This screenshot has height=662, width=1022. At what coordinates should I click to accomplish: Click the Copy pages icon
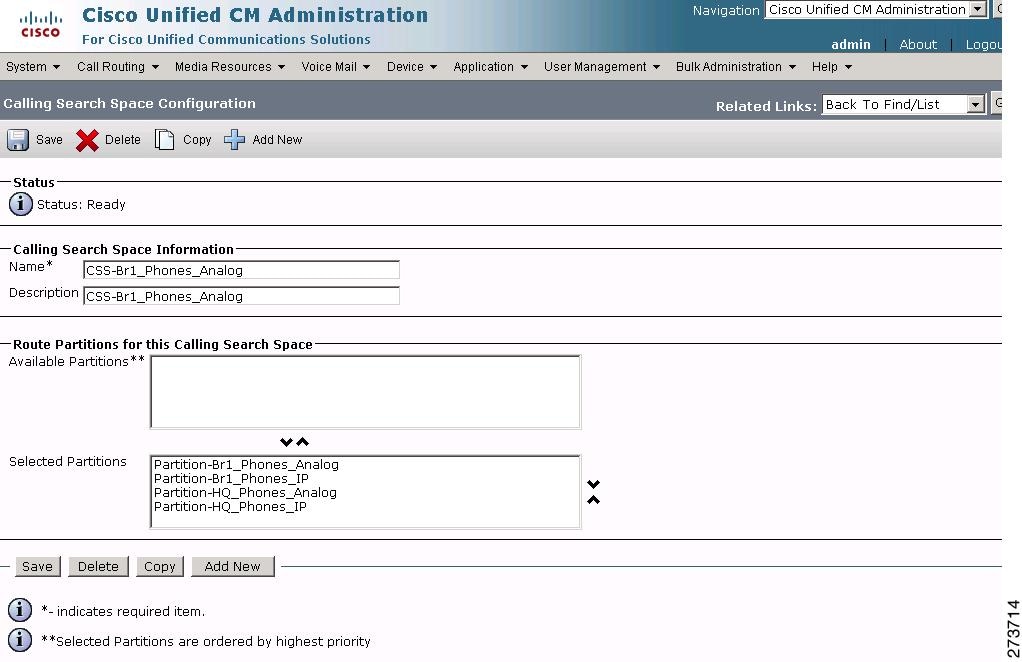(x=164, y=139)
